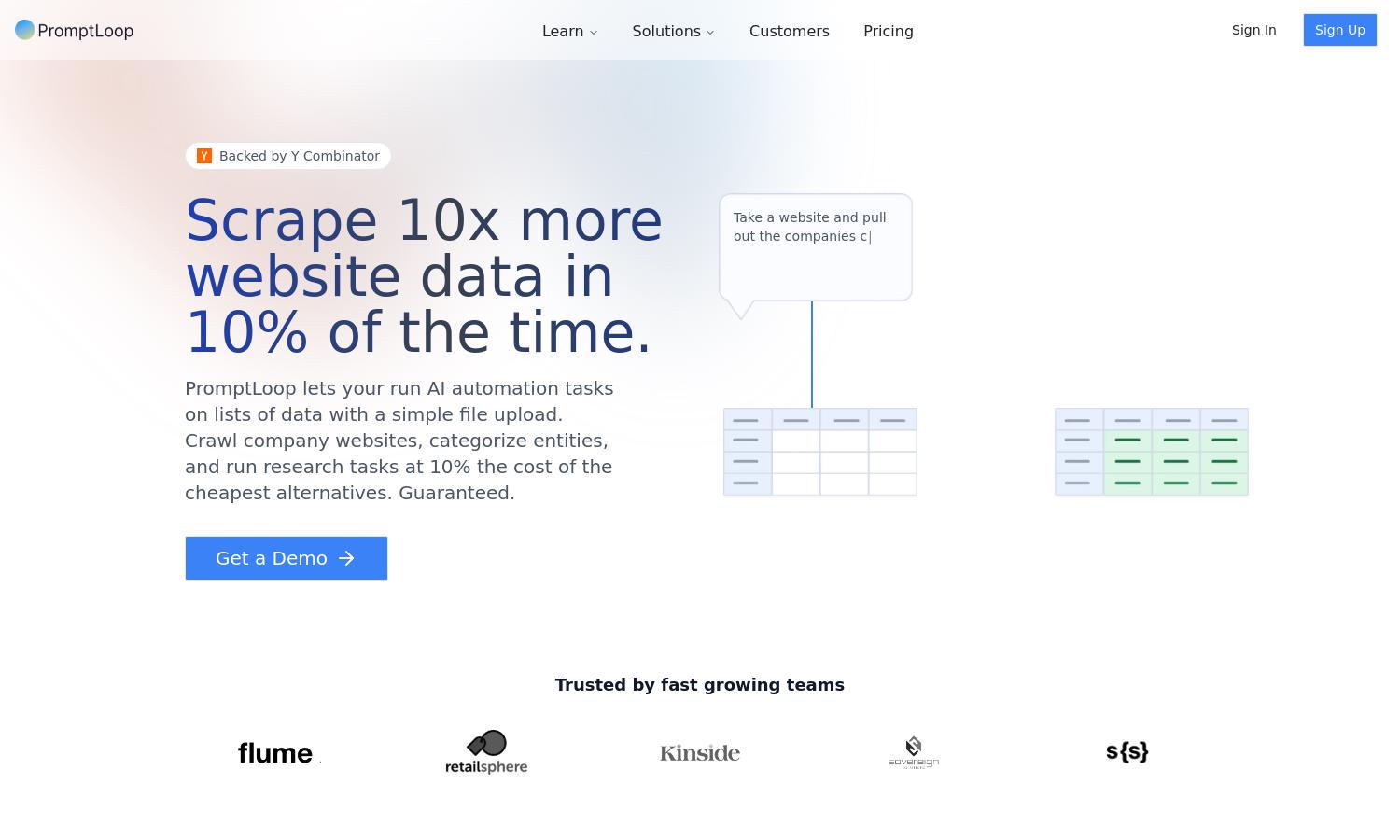
Task: Click the empty input table illustration
Action: tap(820, 452)
